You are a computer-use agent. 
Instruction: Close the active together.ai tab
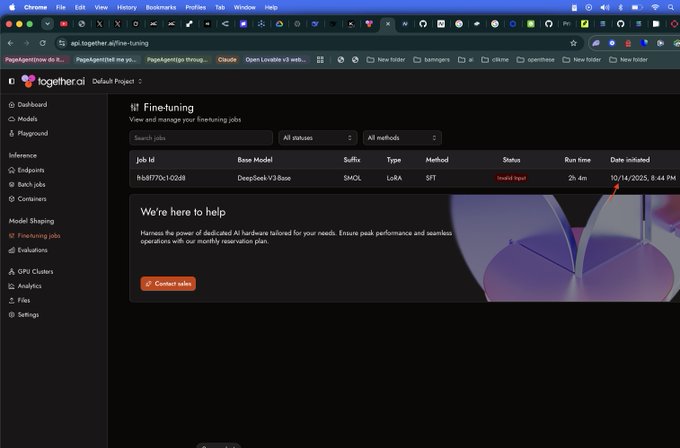coord(388,24)
